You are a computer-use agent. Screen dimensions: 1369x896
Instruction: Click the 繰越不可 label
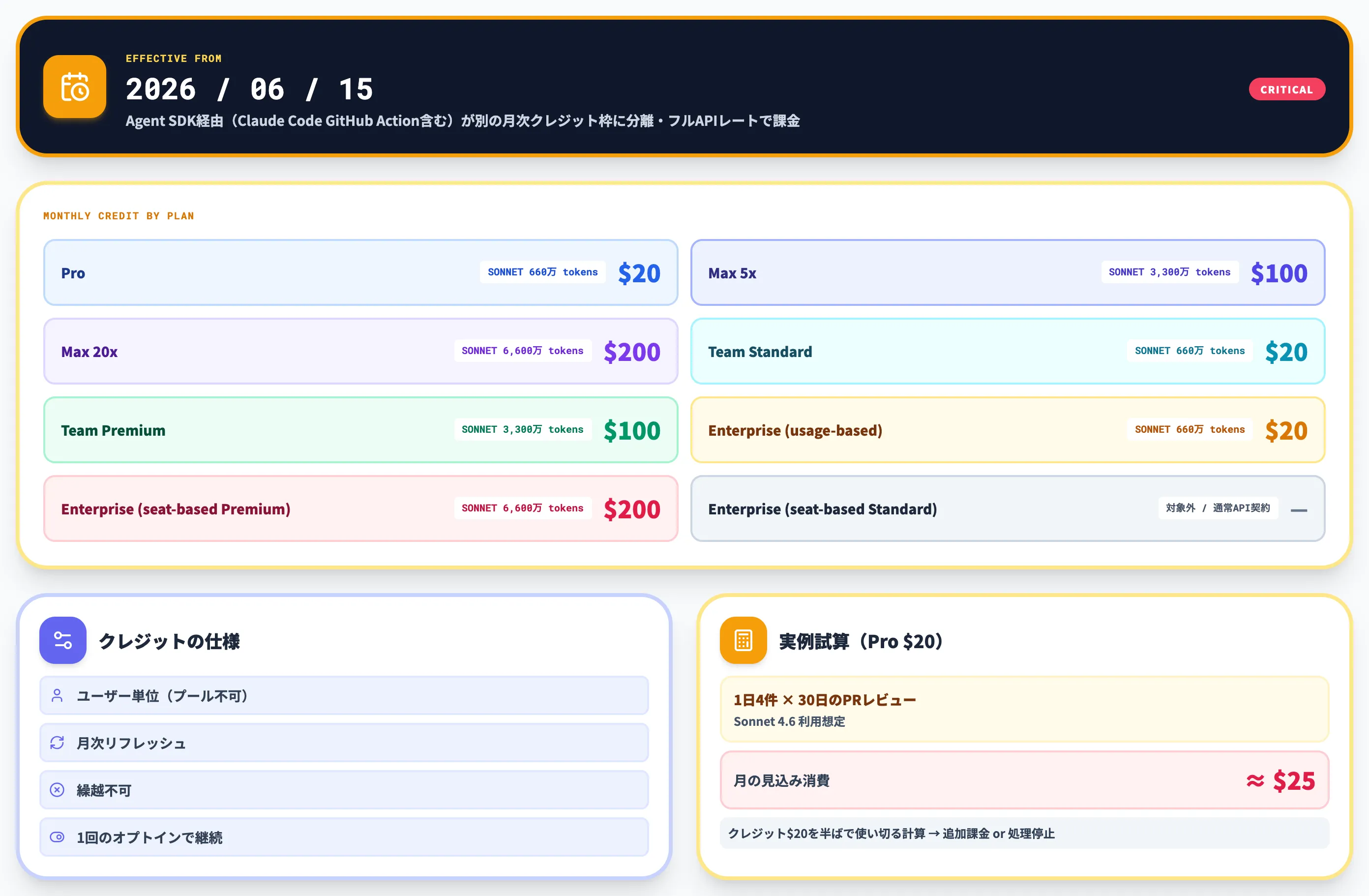(104, 790)
